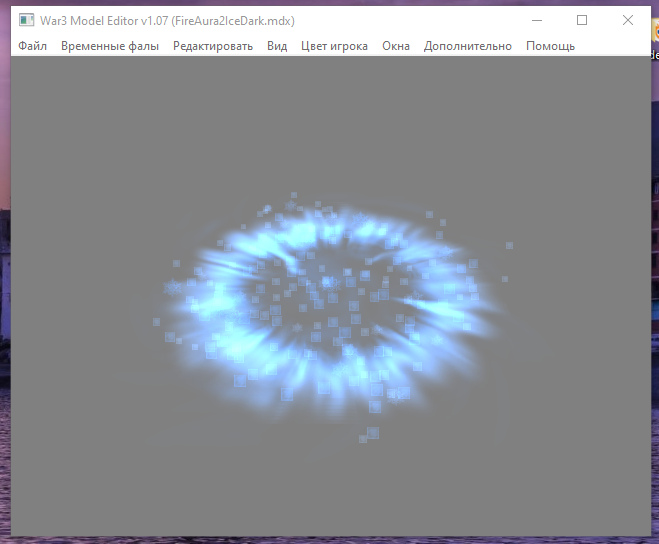Open the Временные фалы menu
Viewport: 659px width, 544px height.
(110, 46)
